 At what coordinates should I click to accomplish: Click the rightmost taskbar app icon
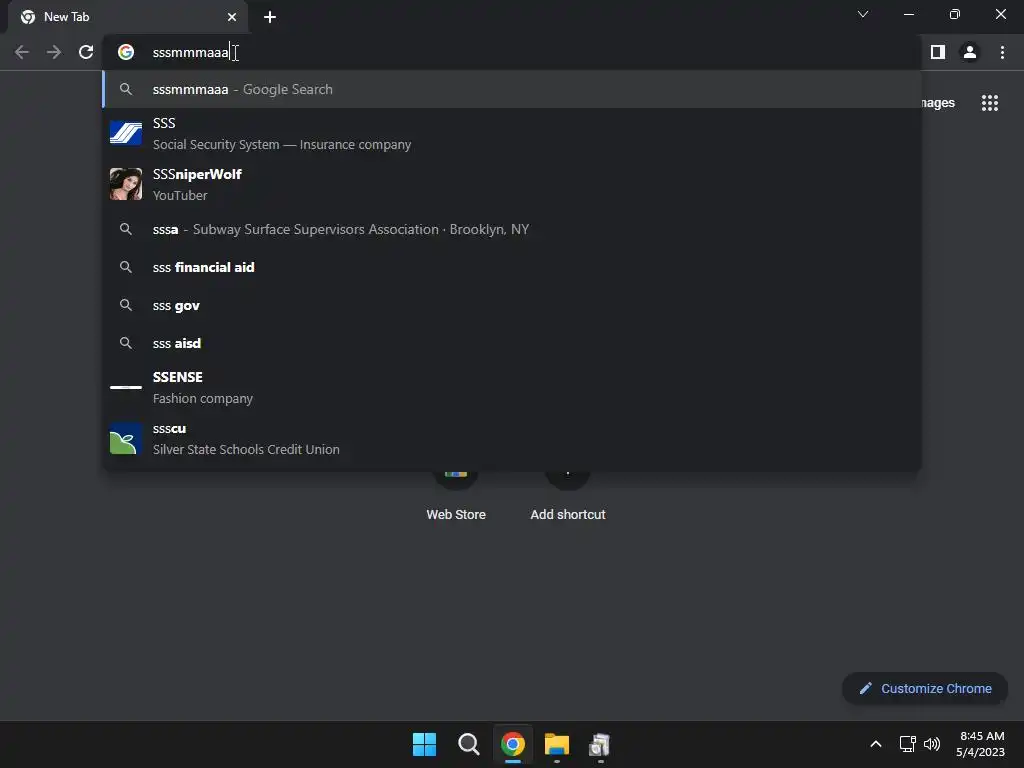coord(600,744)
